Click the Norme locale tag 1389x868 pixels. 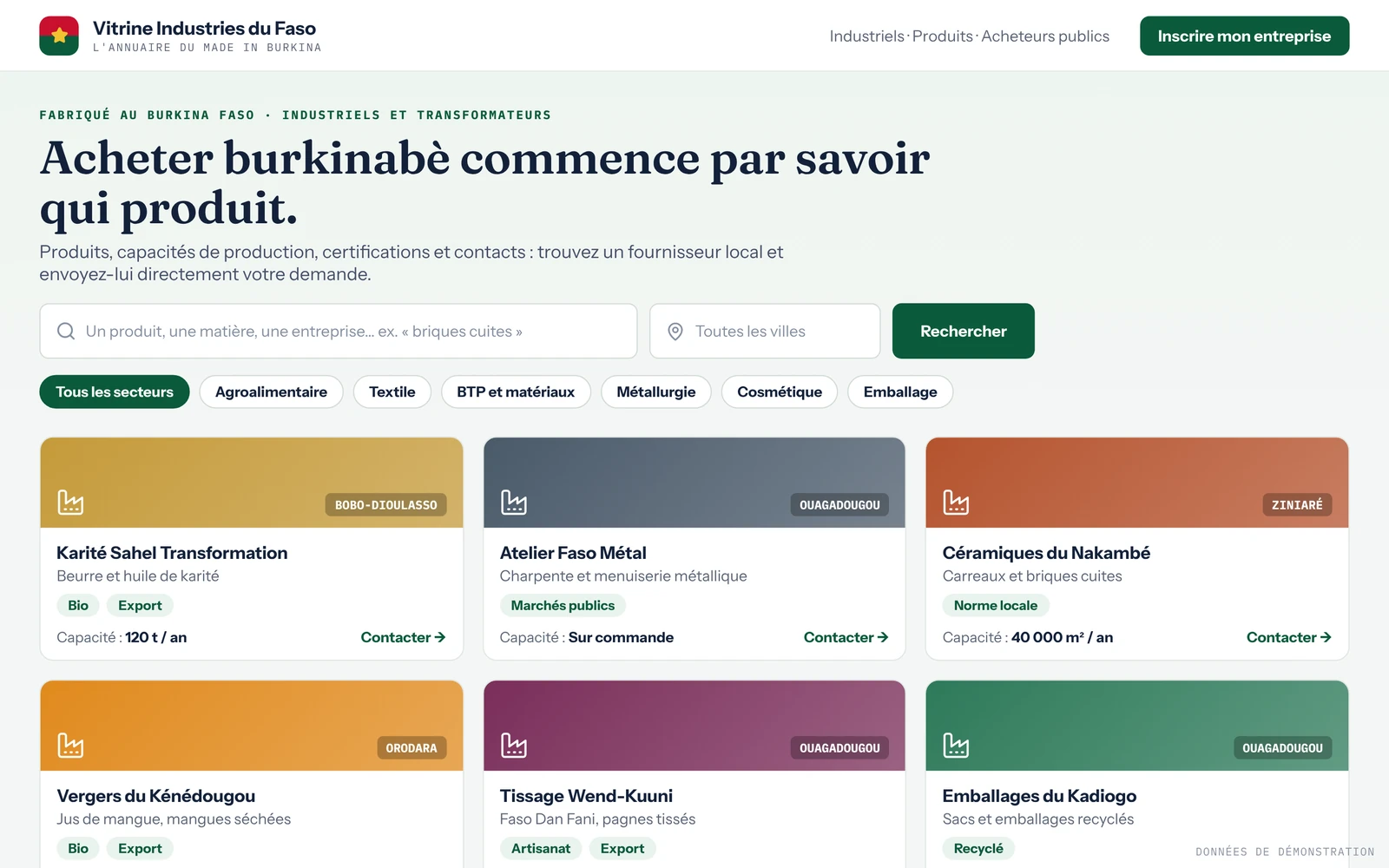[996, 605]
